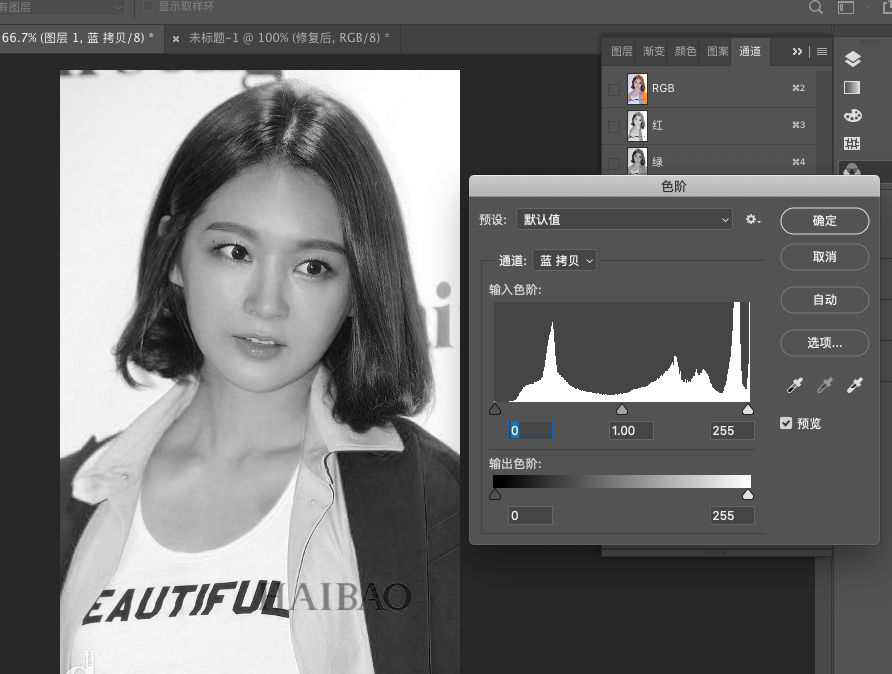
Task: Open the Gradients panel icon in dock
Action: click(x=852, y=88)
